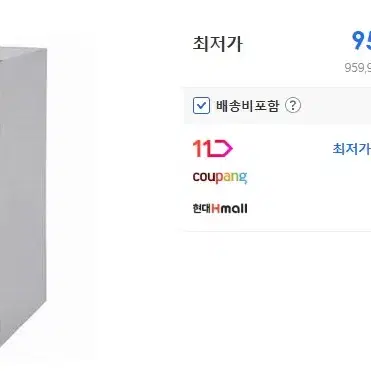Image resolution: width=371 pixels, height=371 pixels.
Task: Open the coupang seller logo
Action: [220, 177]
